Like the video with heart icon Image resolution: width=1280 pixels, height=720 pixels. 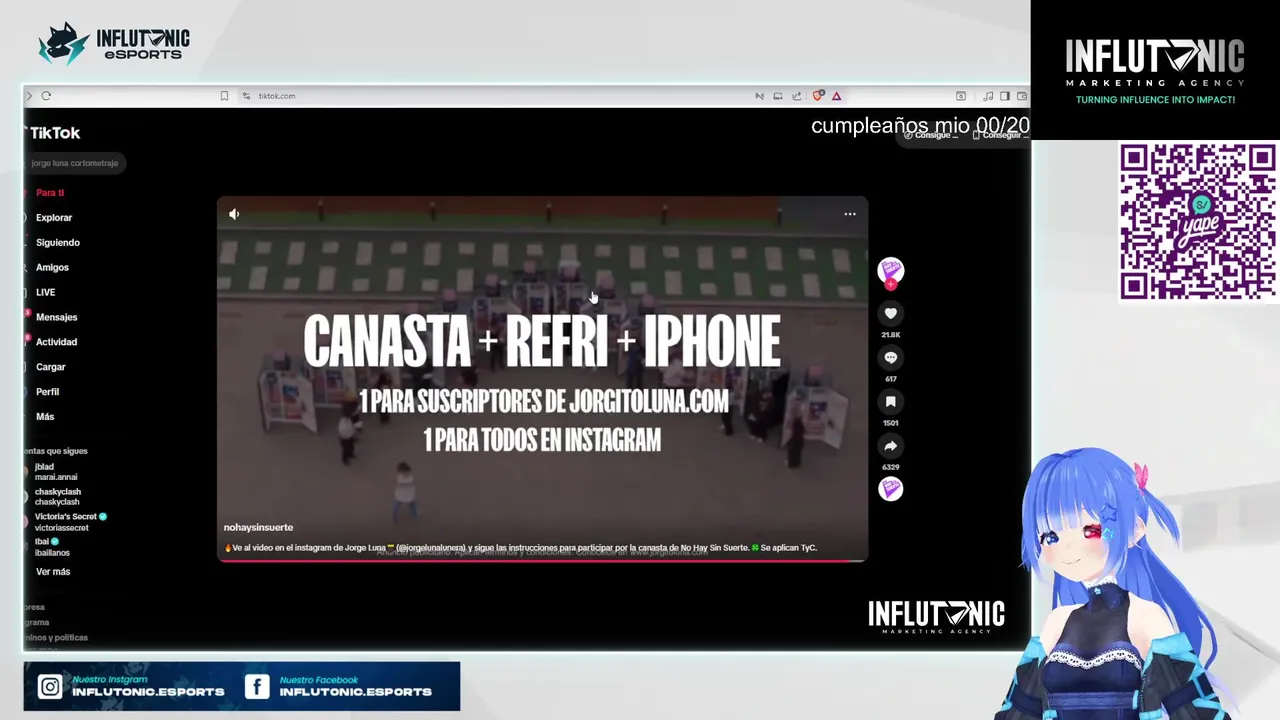click(x=890, y=314)
